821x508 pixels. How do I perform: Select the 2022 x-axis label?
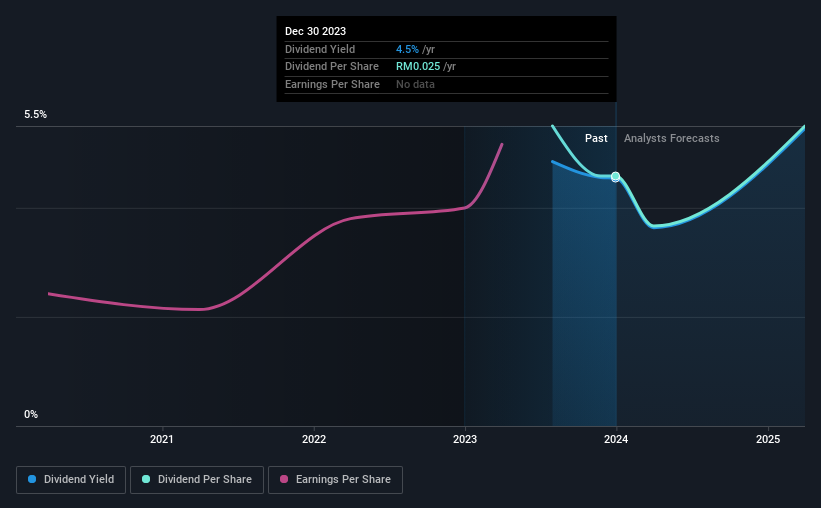pos(314,439)
